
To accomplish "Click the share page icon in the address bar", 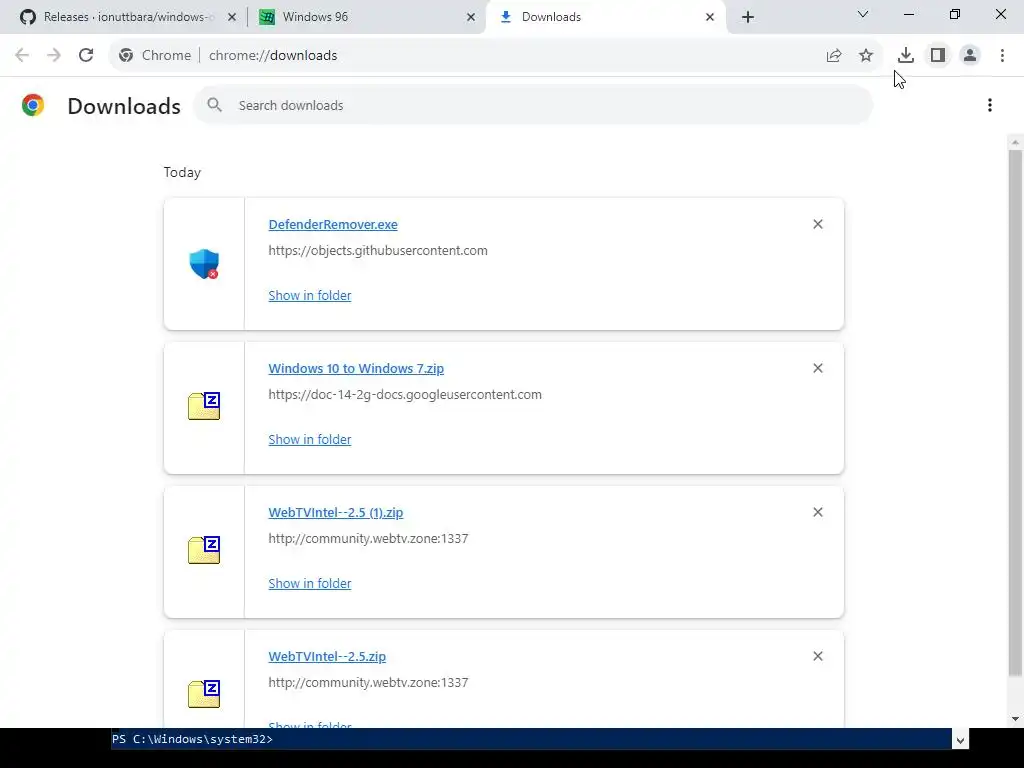I will [x=834, y=56].
